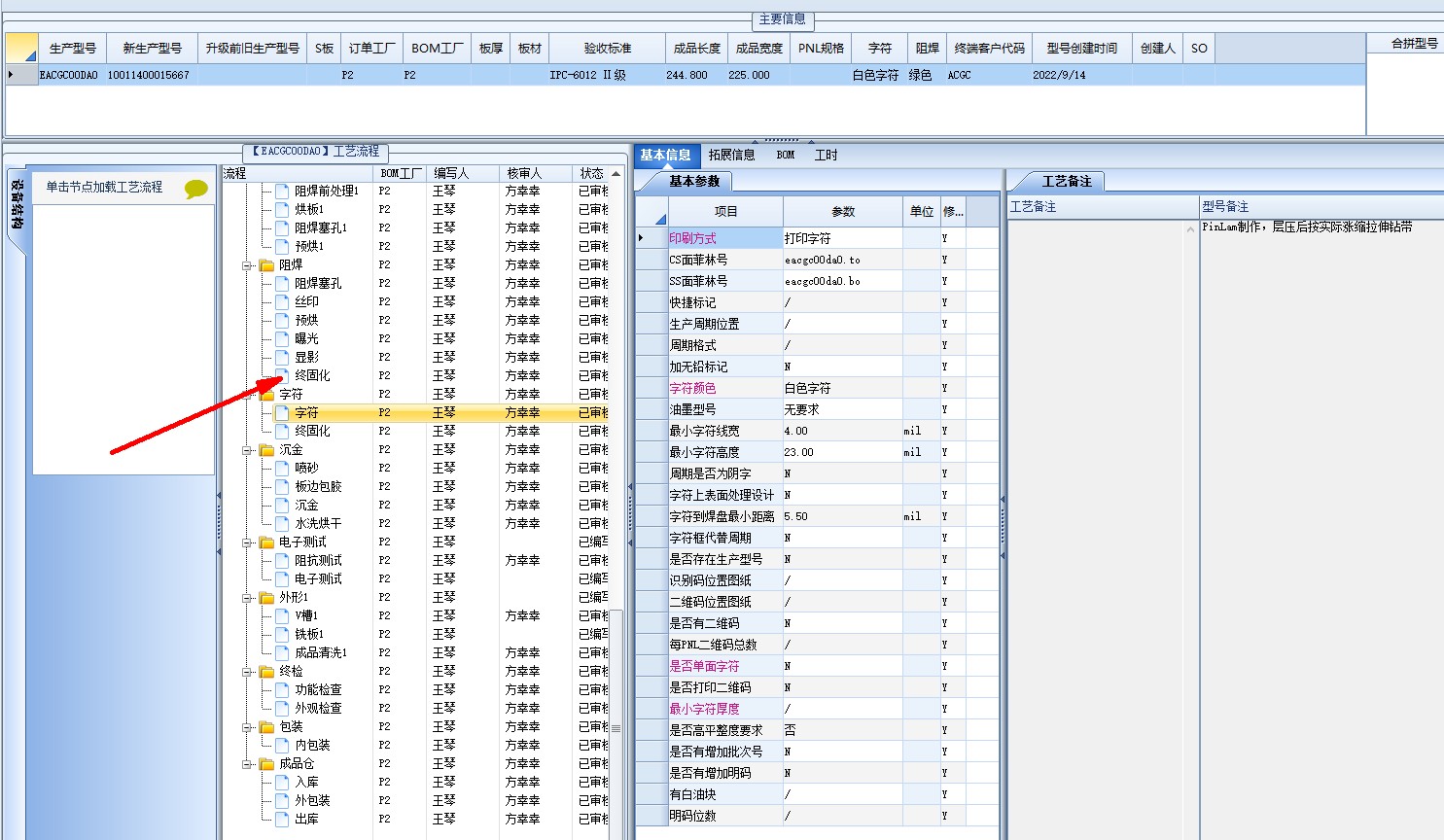
Task: Select main record row EACGC00DA0
Action: 685,75
